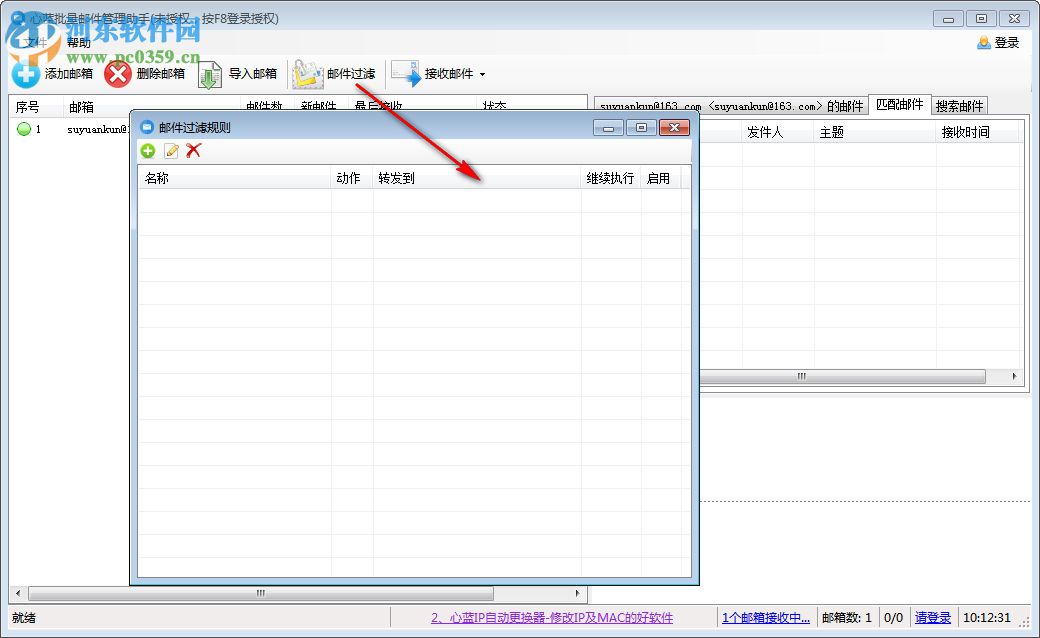Edit filter rule with the pencil icon
Image resolution: width=1040 pixels, height=638 pixels.
point(171,151)
